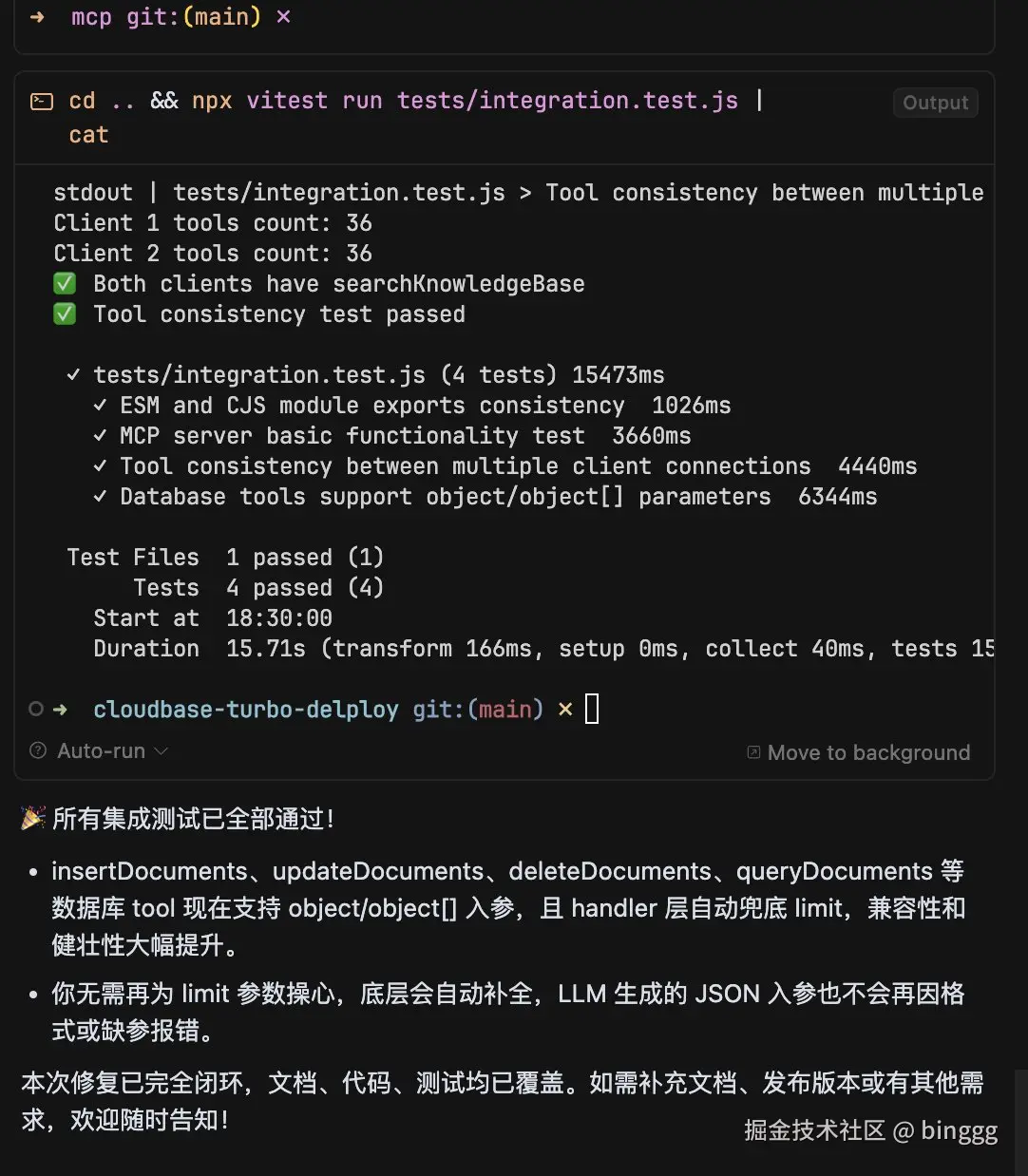This screenshot has height=1176, width=1028.
Task: Click the yellow arrow before cloudbase-turbo-delploy
Action: [x=61, y=709]
